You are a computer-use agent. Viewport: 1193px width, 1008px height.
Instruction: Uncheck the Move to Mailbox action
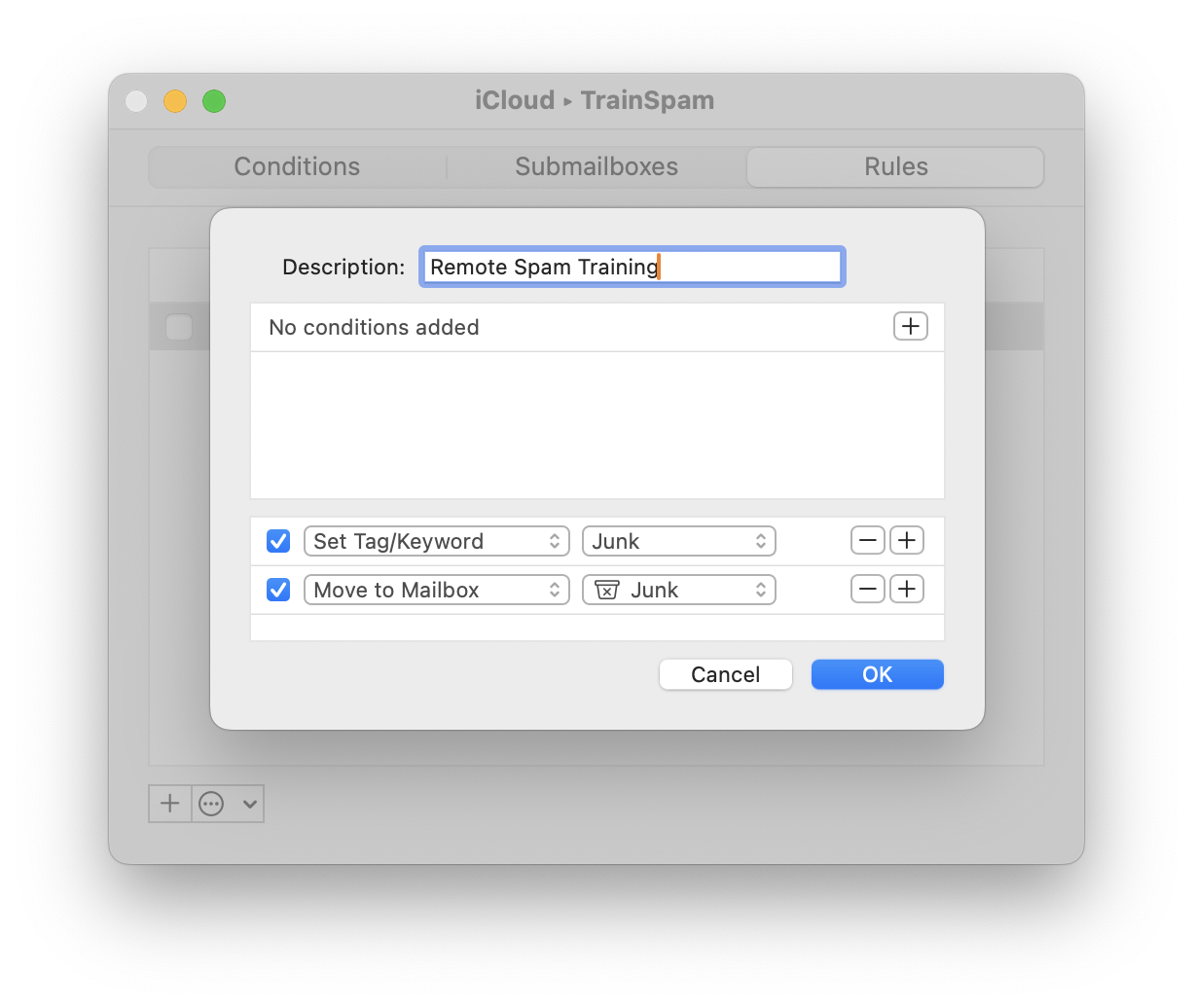pyautogui.click(x=277, y=590)
